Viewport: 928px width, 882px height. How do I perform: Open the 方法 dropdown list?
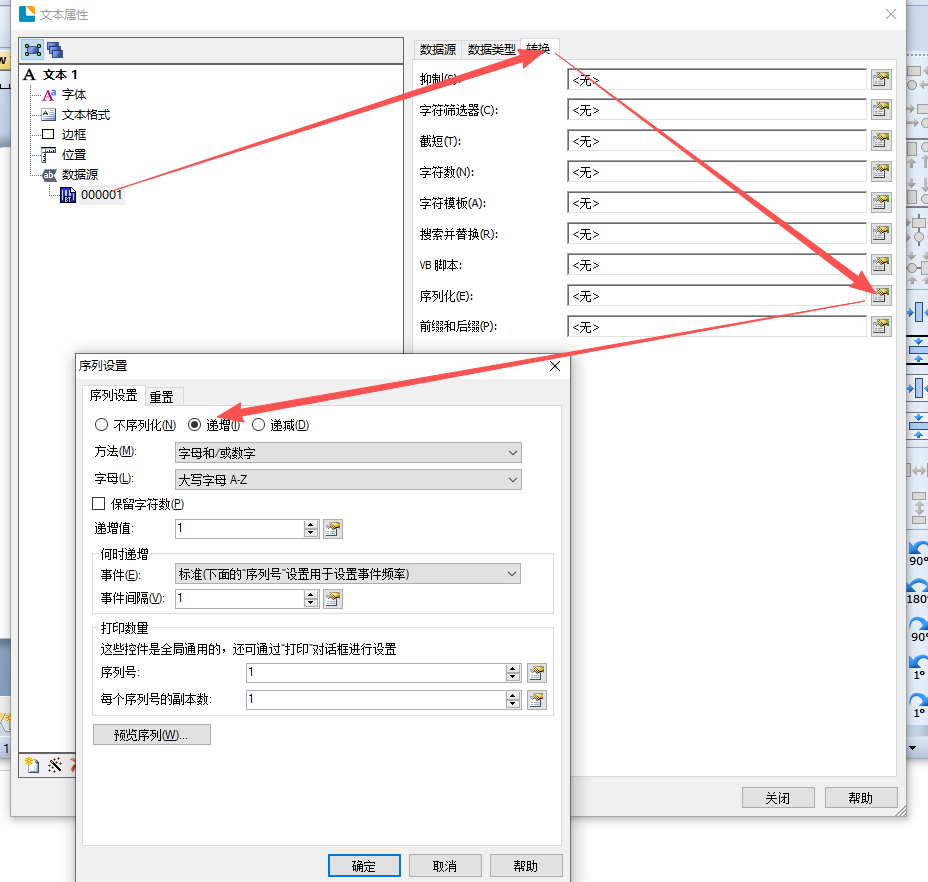(348, 453)
